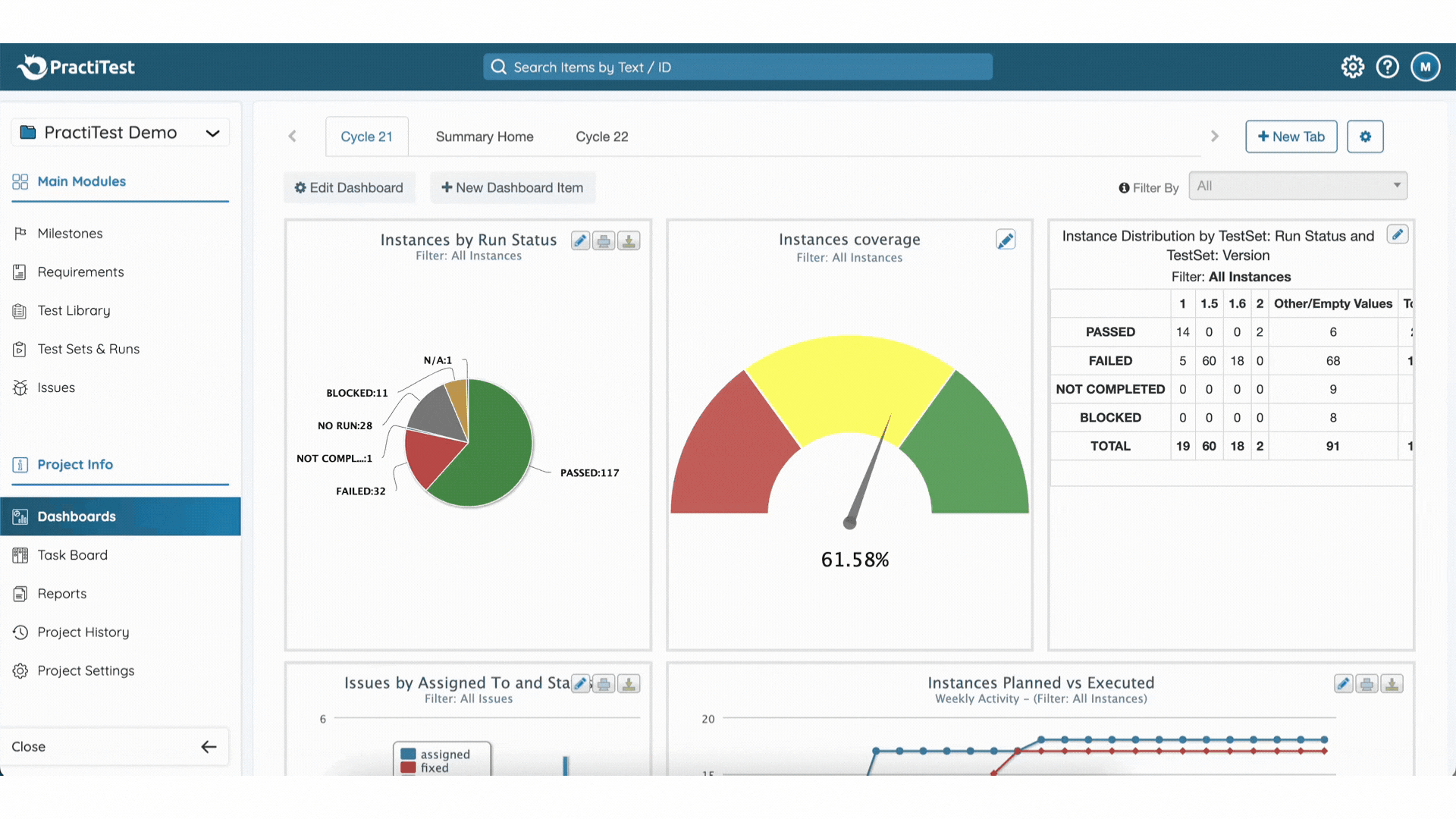Switch to the Cycle 22 tab
Viewport: 1456px width, 819px height.
click(x=601, y=136)
